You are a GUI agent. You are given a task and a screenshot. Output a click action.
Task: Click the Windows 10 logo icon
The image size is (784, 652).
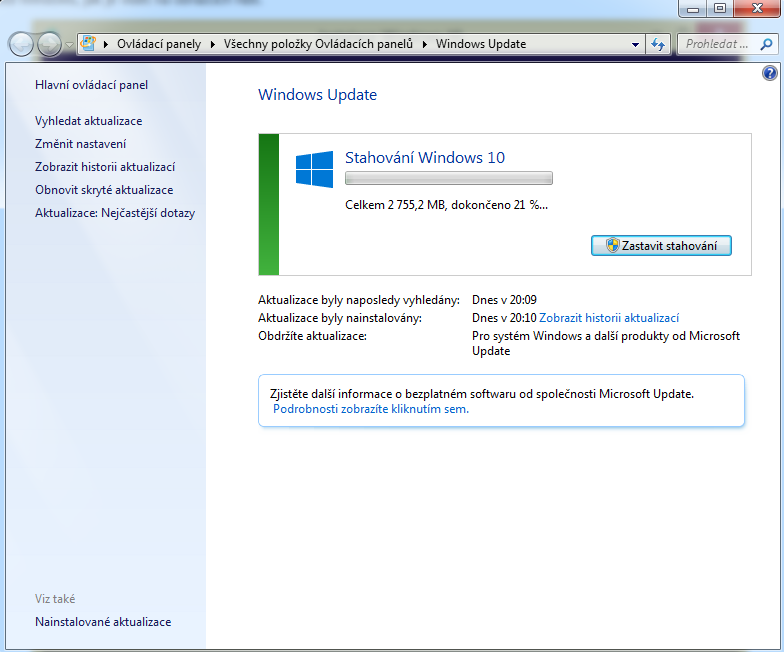coord(314,170)
